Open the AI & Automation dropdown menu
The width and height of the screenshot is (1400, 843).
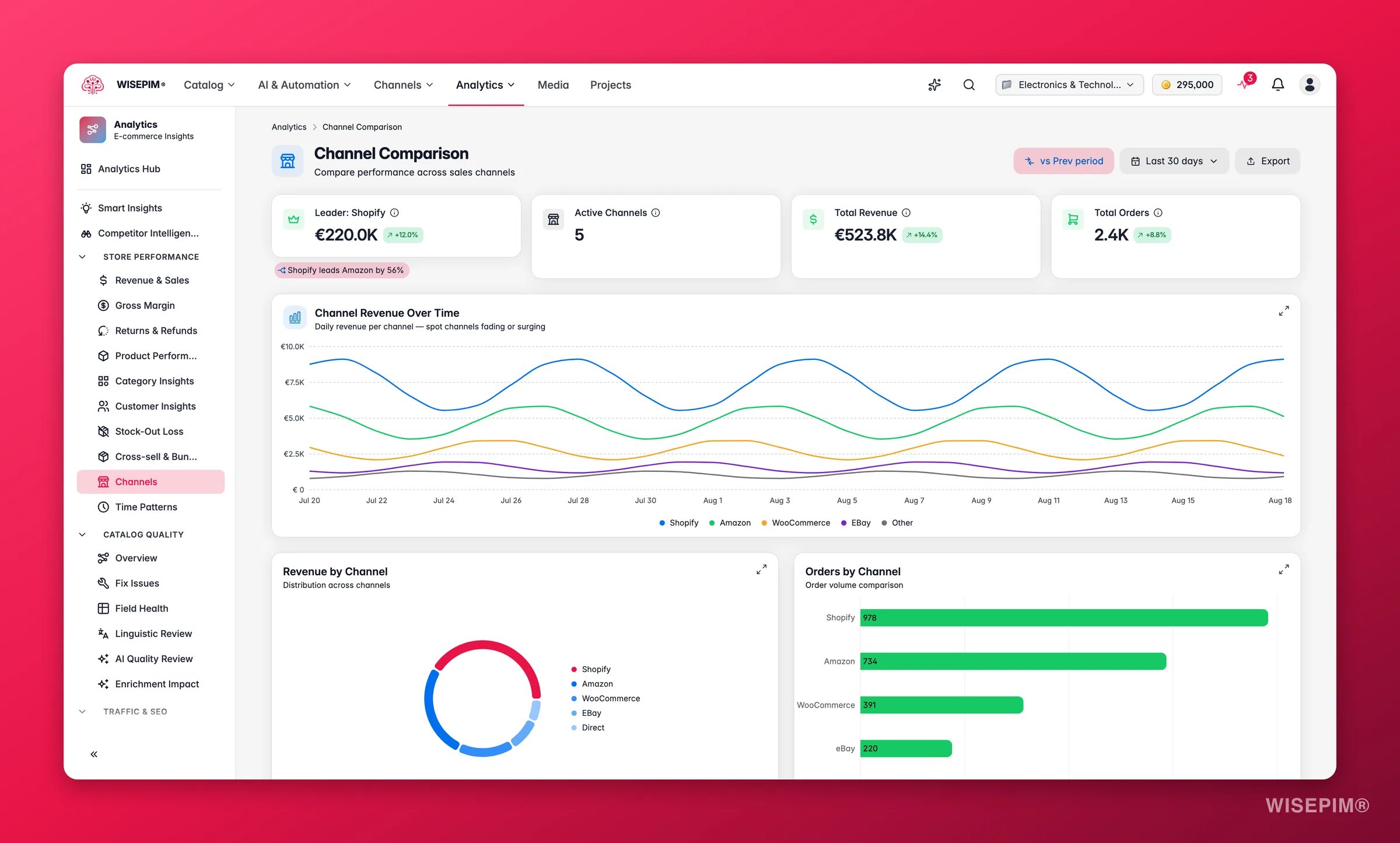tap(304, 85)
